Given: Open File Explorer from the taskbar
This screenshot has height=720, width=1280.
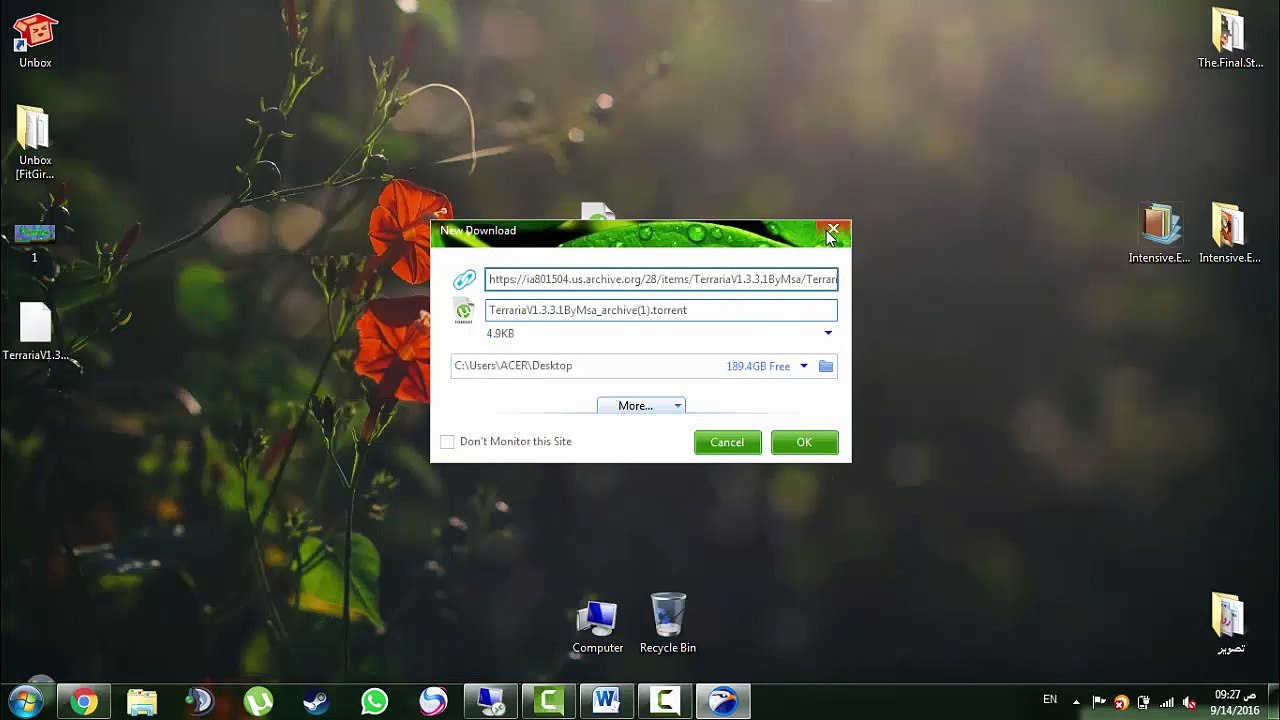Looking at the screenshot, I should click(x=142, y=701).
